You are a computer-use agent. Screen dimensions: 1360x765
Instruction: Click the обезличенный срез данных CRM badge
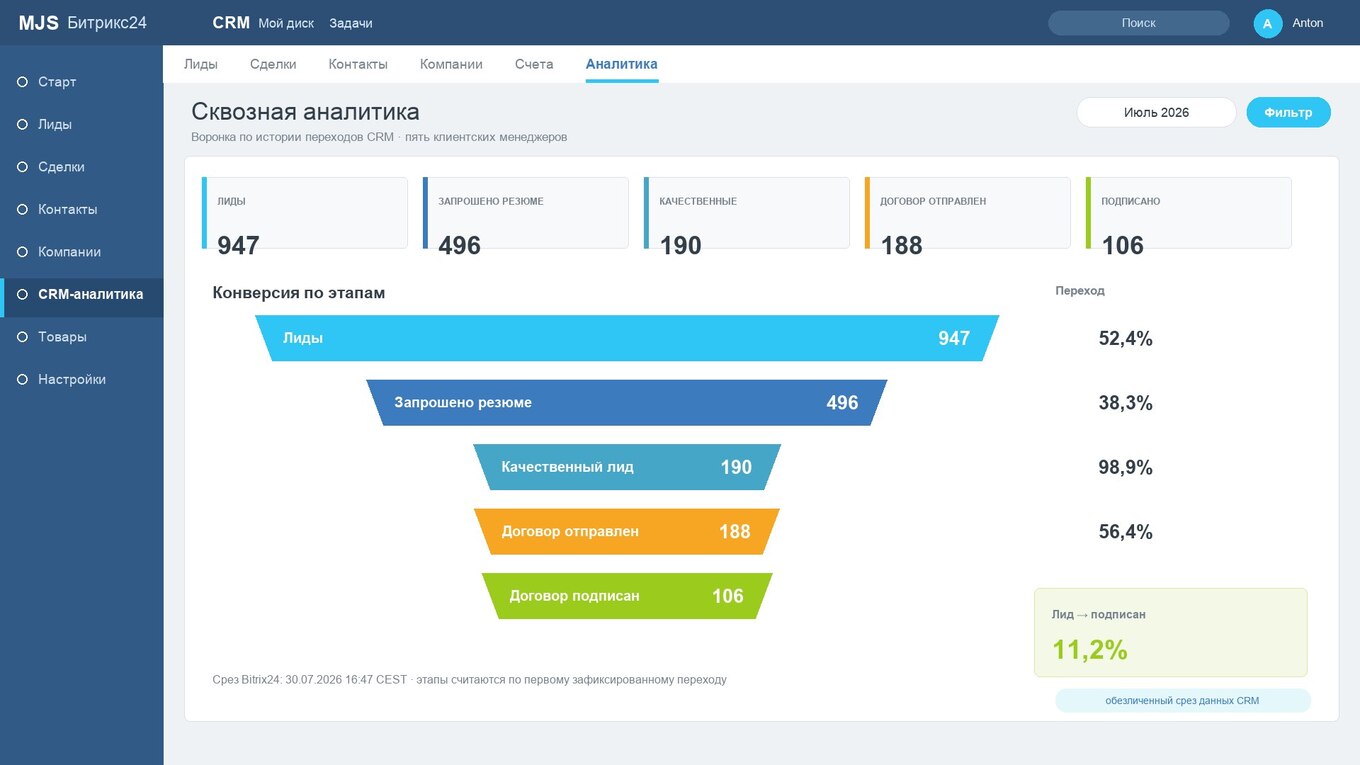point(1183,701)
